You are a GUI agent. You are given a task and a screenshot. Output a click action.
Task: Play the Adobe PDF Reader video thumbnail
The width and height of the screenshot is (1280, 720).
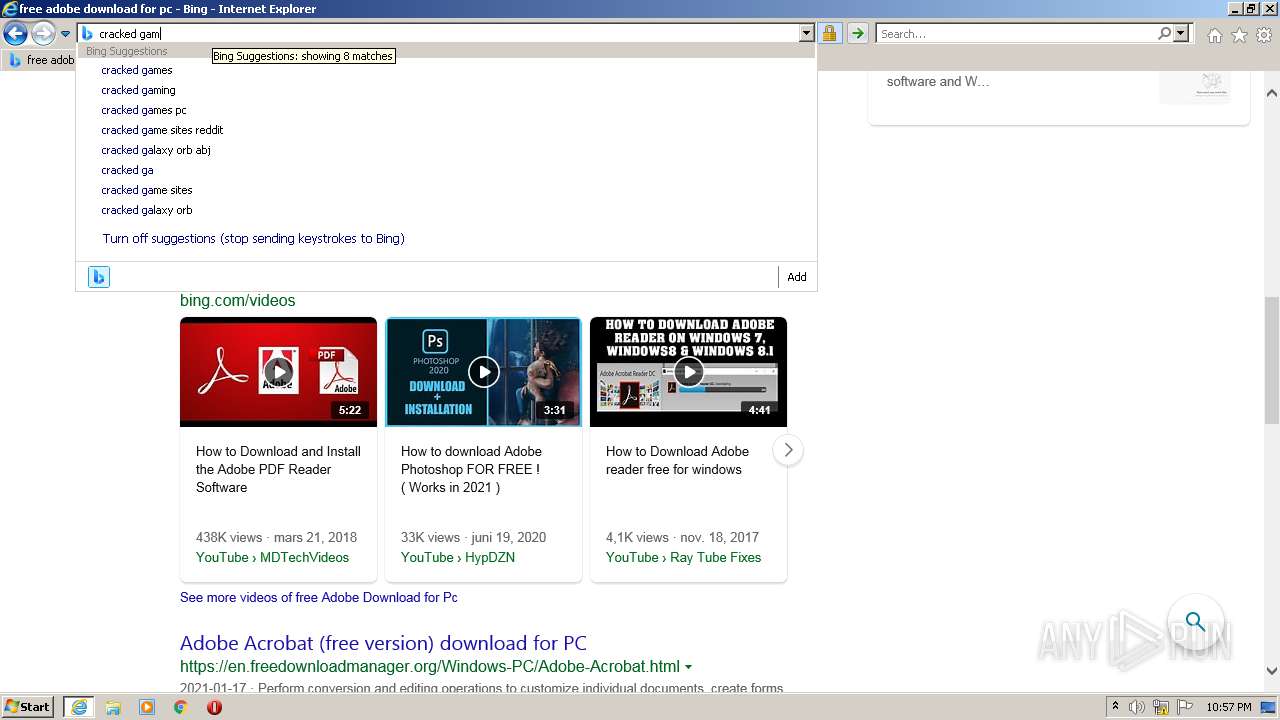[x=278, y=372]
